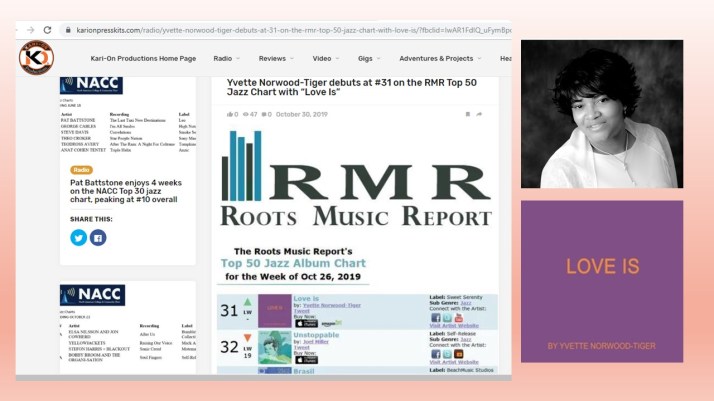
Task: Open Visit Artist Website in the Unstoppable row
Action: click(454, 362)
